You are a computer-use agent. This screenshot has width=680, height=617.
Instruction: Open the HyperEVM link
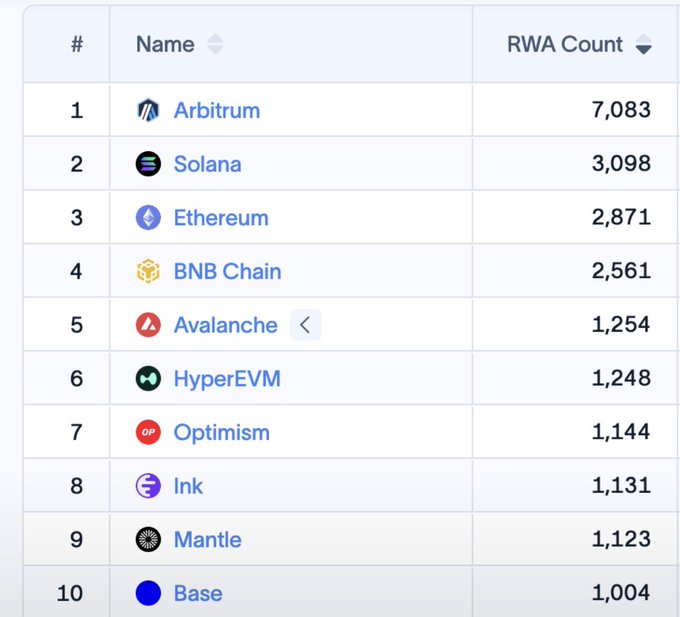tap(227, 379)
